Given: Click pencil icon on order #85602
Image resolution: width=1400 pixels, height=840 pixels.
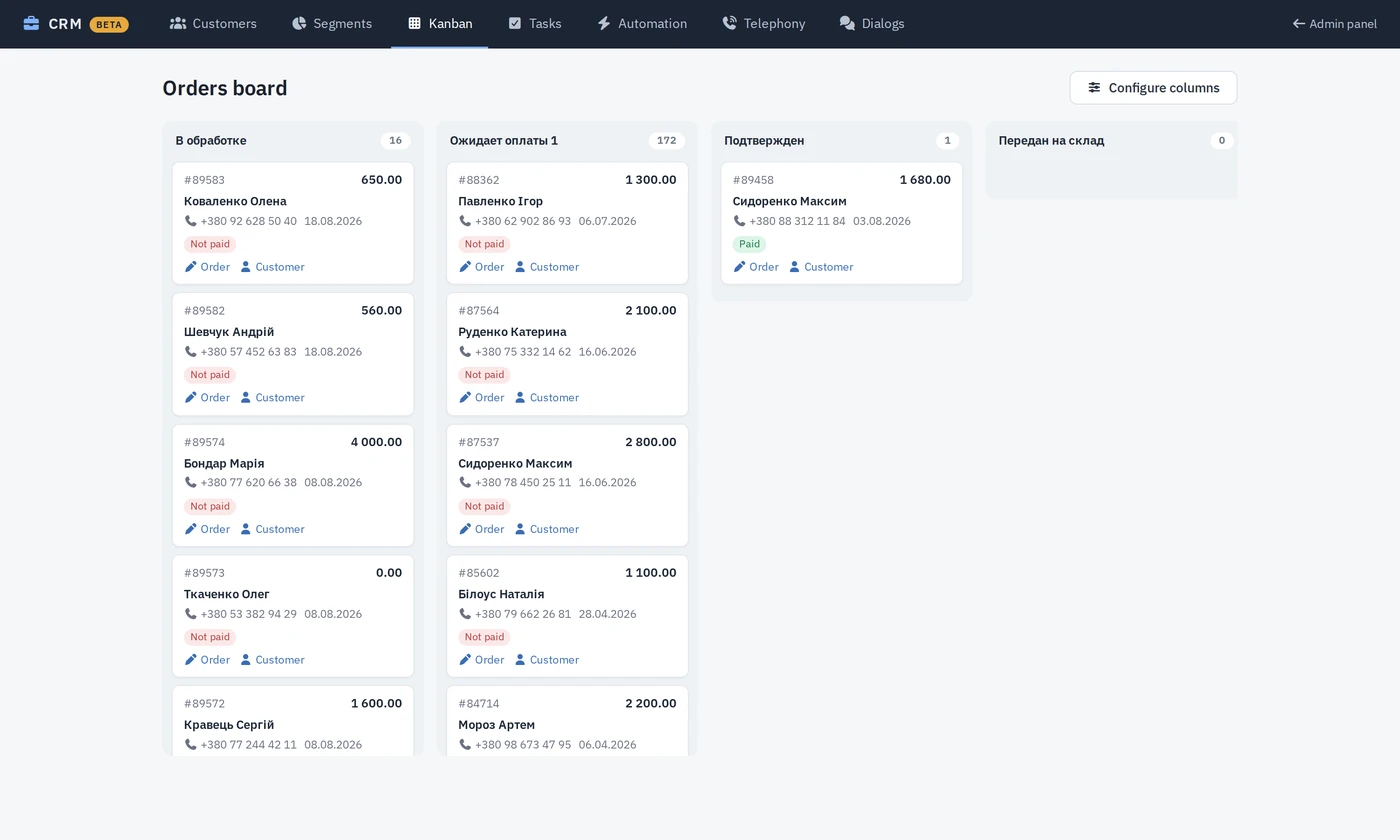Looking at the screenshot, I should click(x=465, y=660).
